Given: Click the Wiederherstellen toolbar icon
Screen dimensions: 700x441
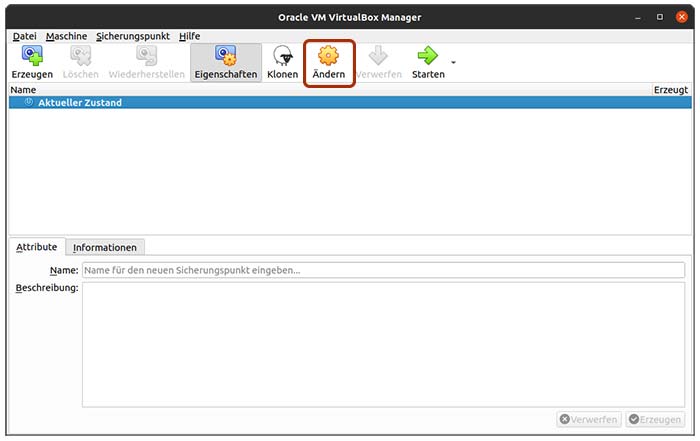Looking at the screenshot, I should [146, 55].
